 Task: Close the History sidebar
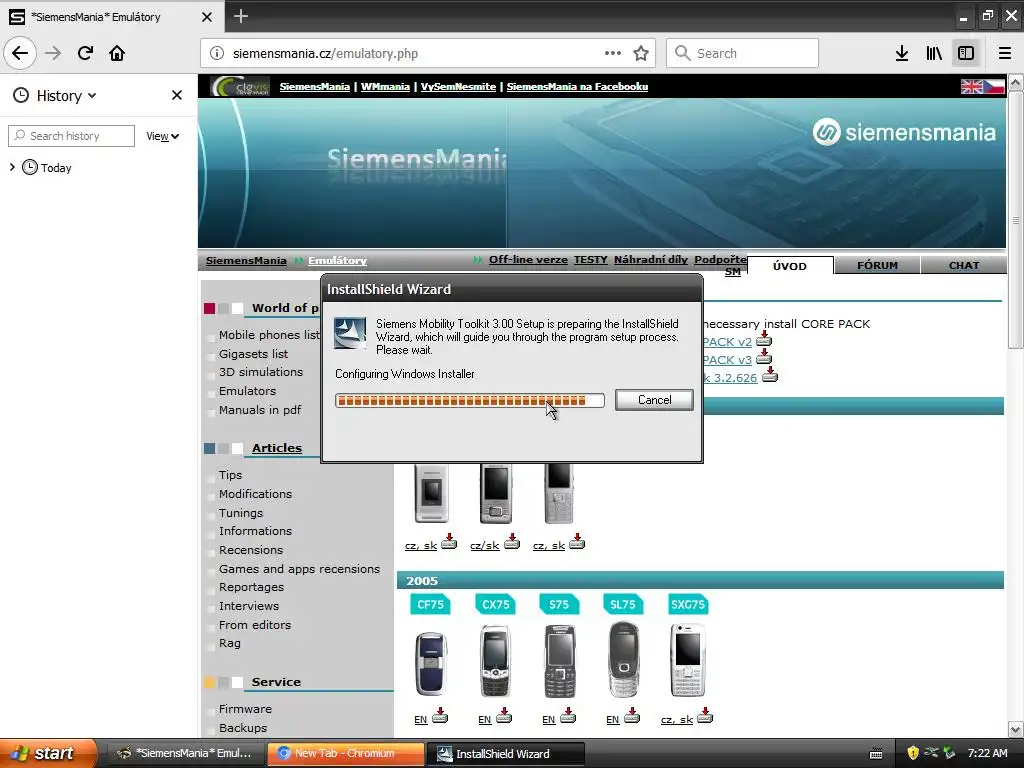(176, 95)
